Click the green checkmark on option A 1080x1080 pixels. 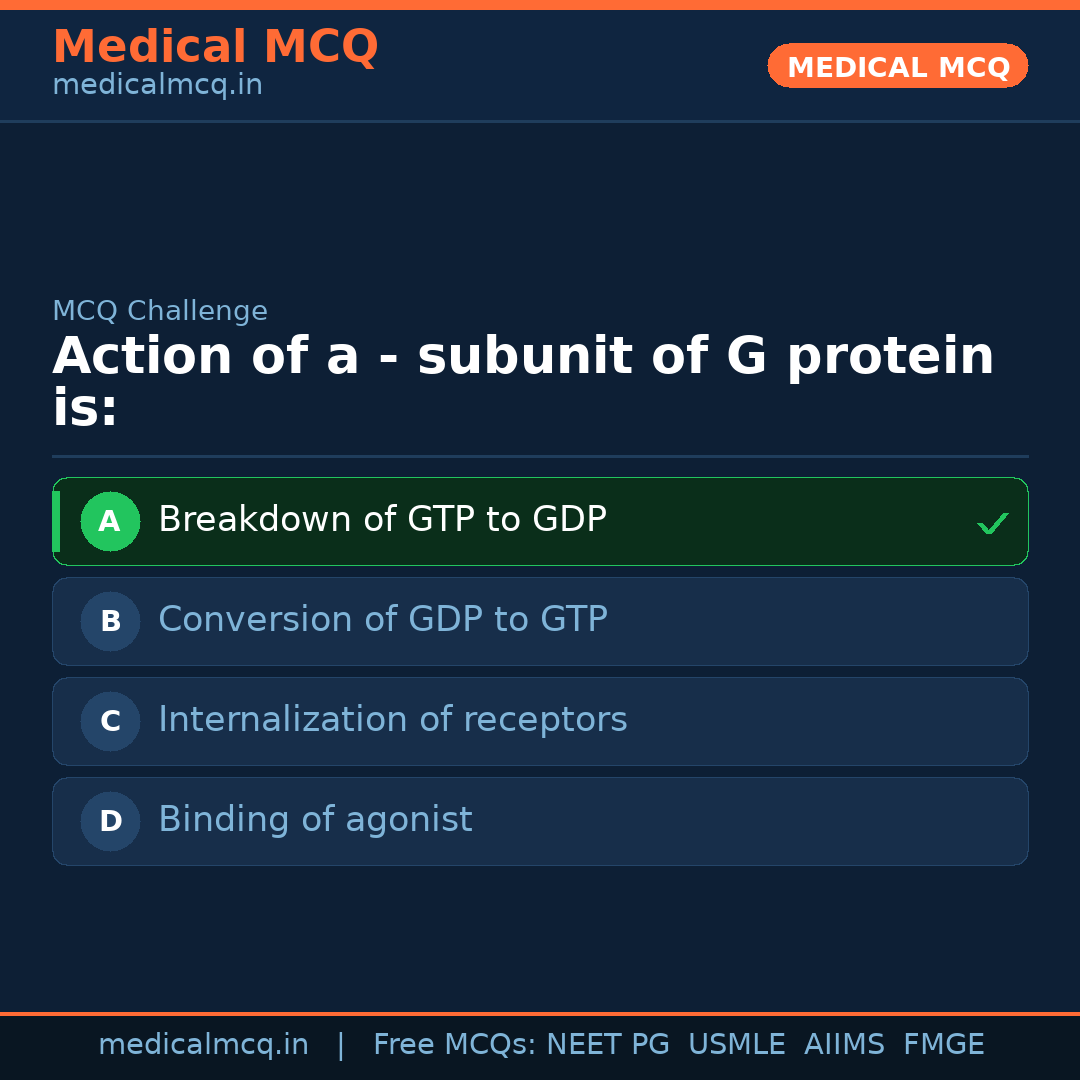coord(992,523)
